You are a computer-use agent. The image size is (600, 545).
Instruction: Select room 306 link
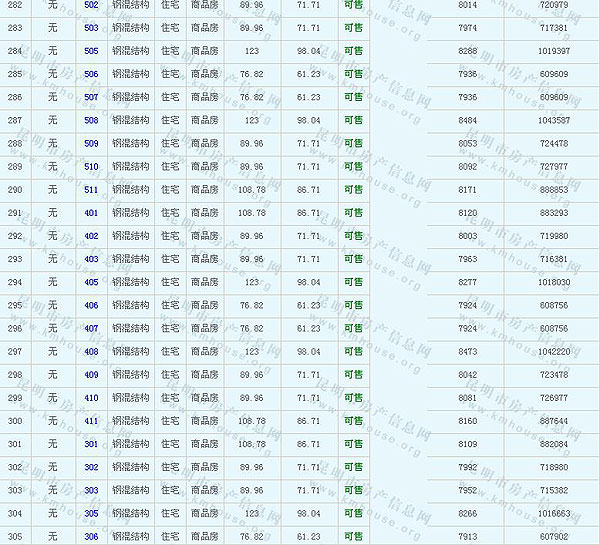pyautogui.click(x=91, y=537)
